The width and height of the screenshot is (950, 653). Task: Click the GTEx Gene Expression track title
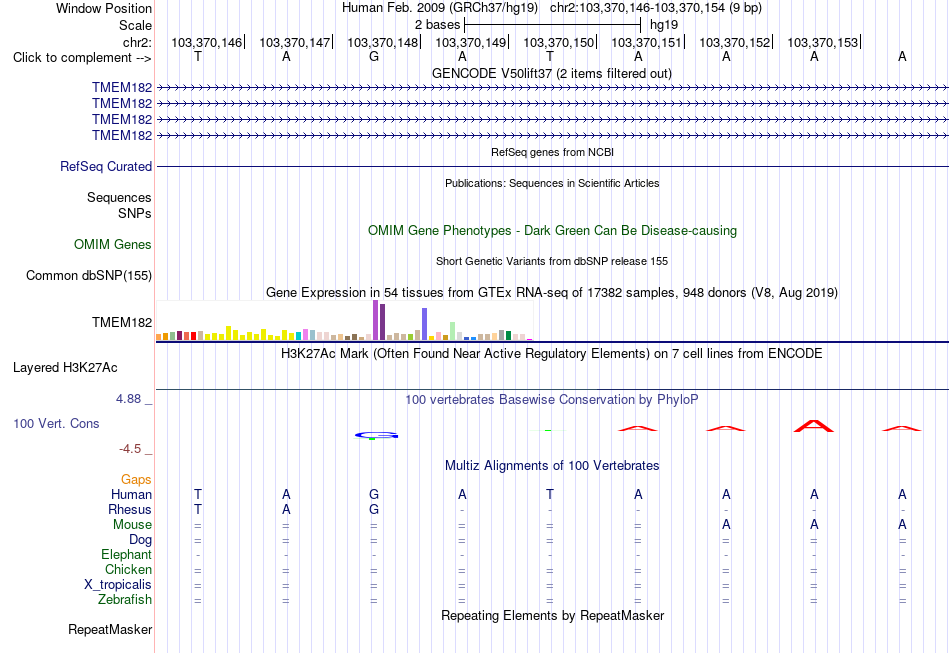(x=551, y=293)
